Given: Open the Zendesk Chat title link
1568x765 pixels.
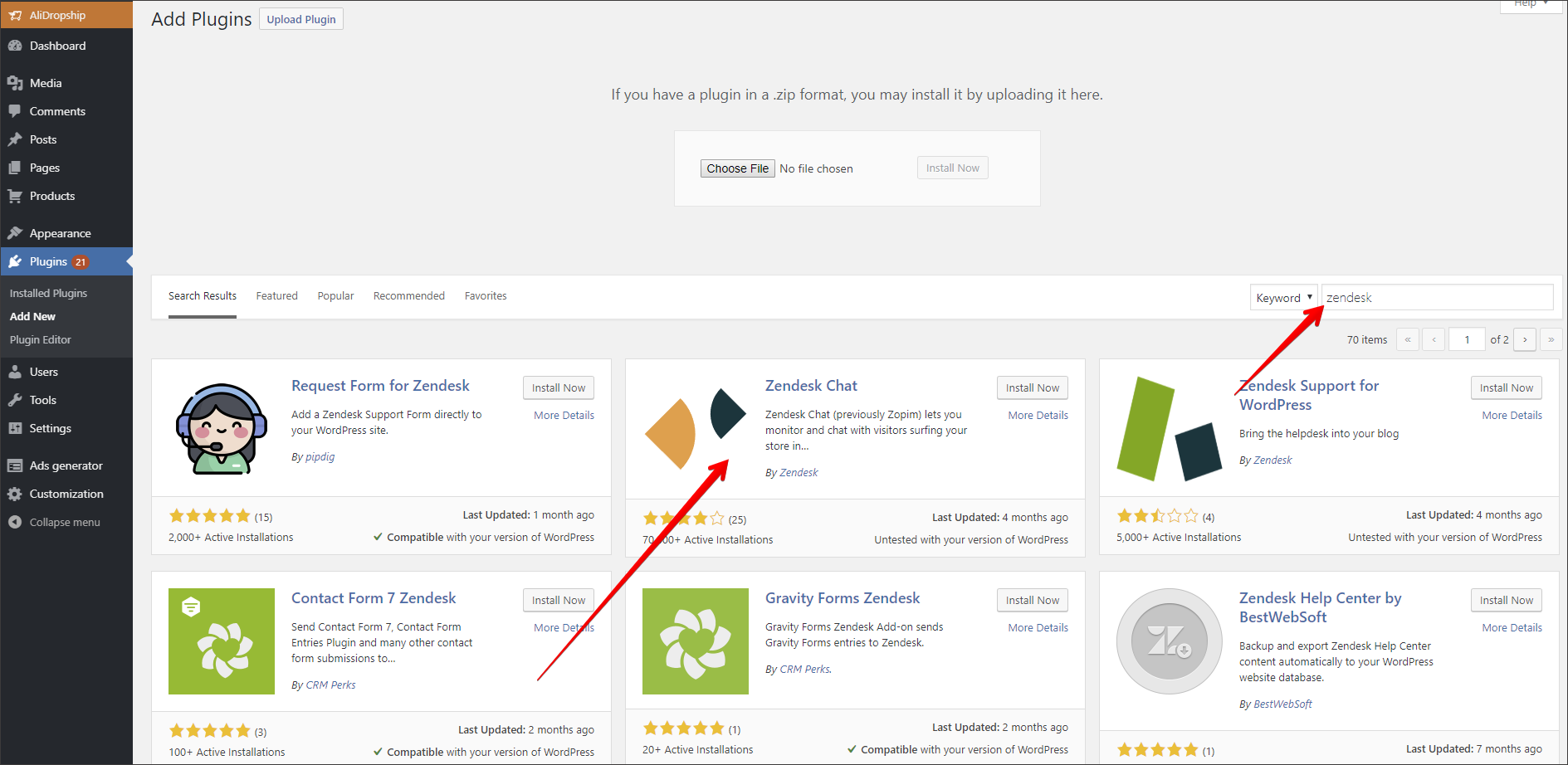Looking at the screenshot, I should coord(811,386).
